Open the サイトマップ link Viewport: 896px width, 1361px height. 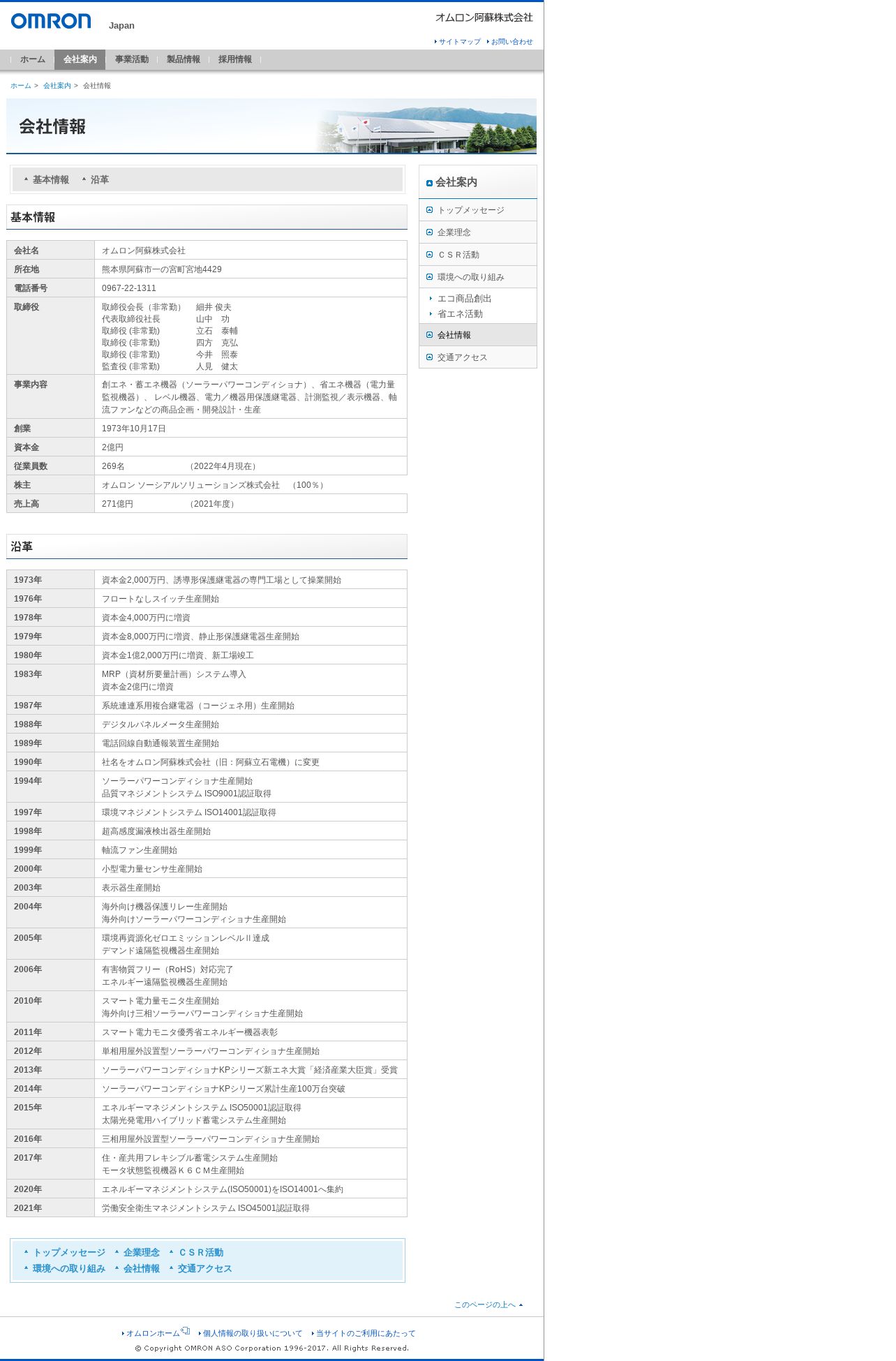point(459,42)
